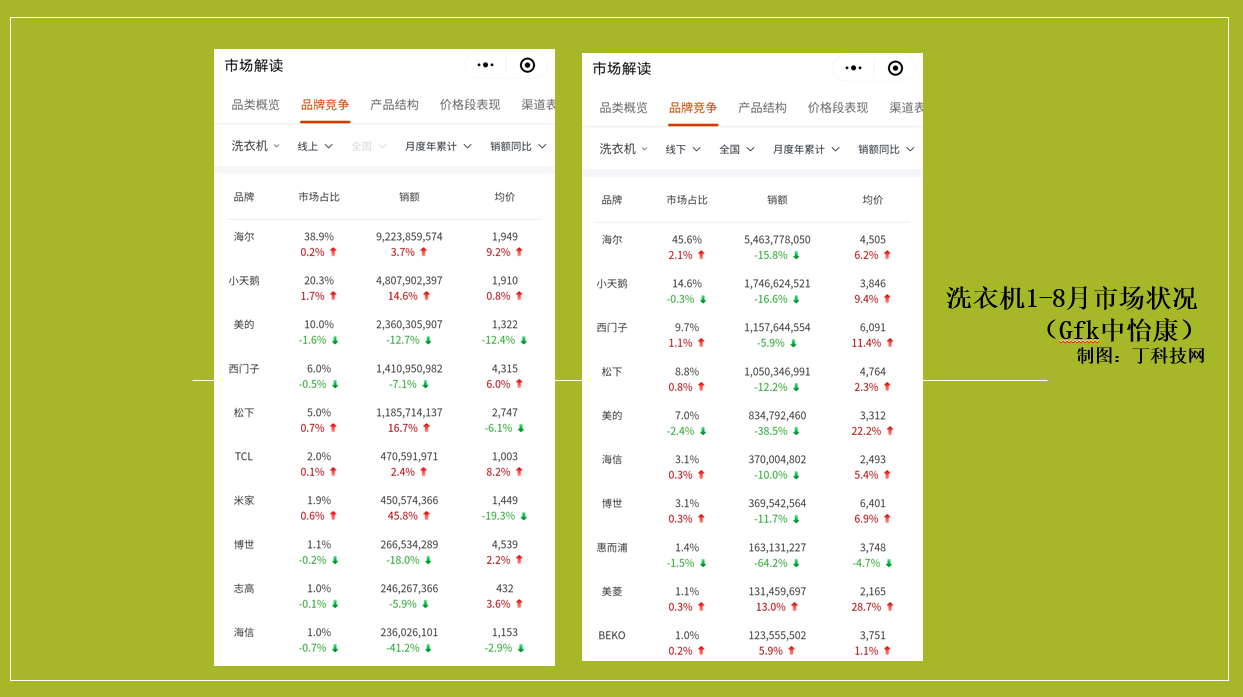Select the BEKO brand row
This screenshot has width=1243, height=697.
752,643
